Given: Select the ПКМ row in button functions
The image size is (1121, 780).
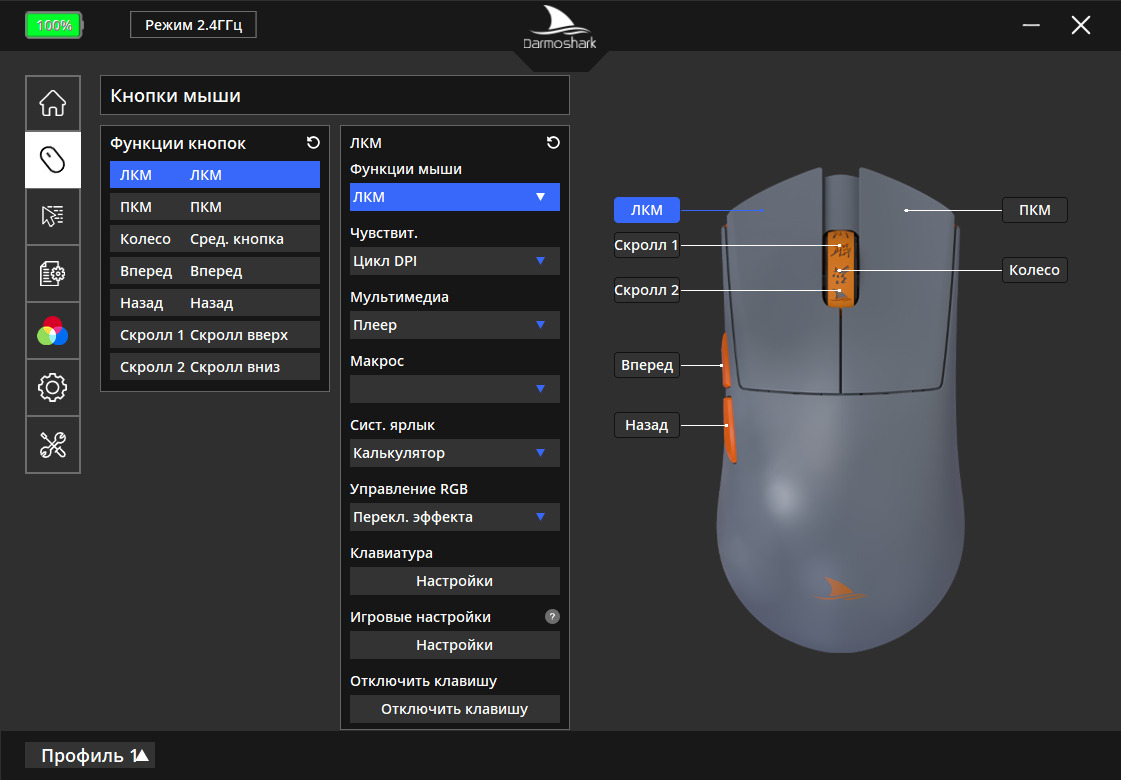Looking at the screenshot, I should coord(214,207).
